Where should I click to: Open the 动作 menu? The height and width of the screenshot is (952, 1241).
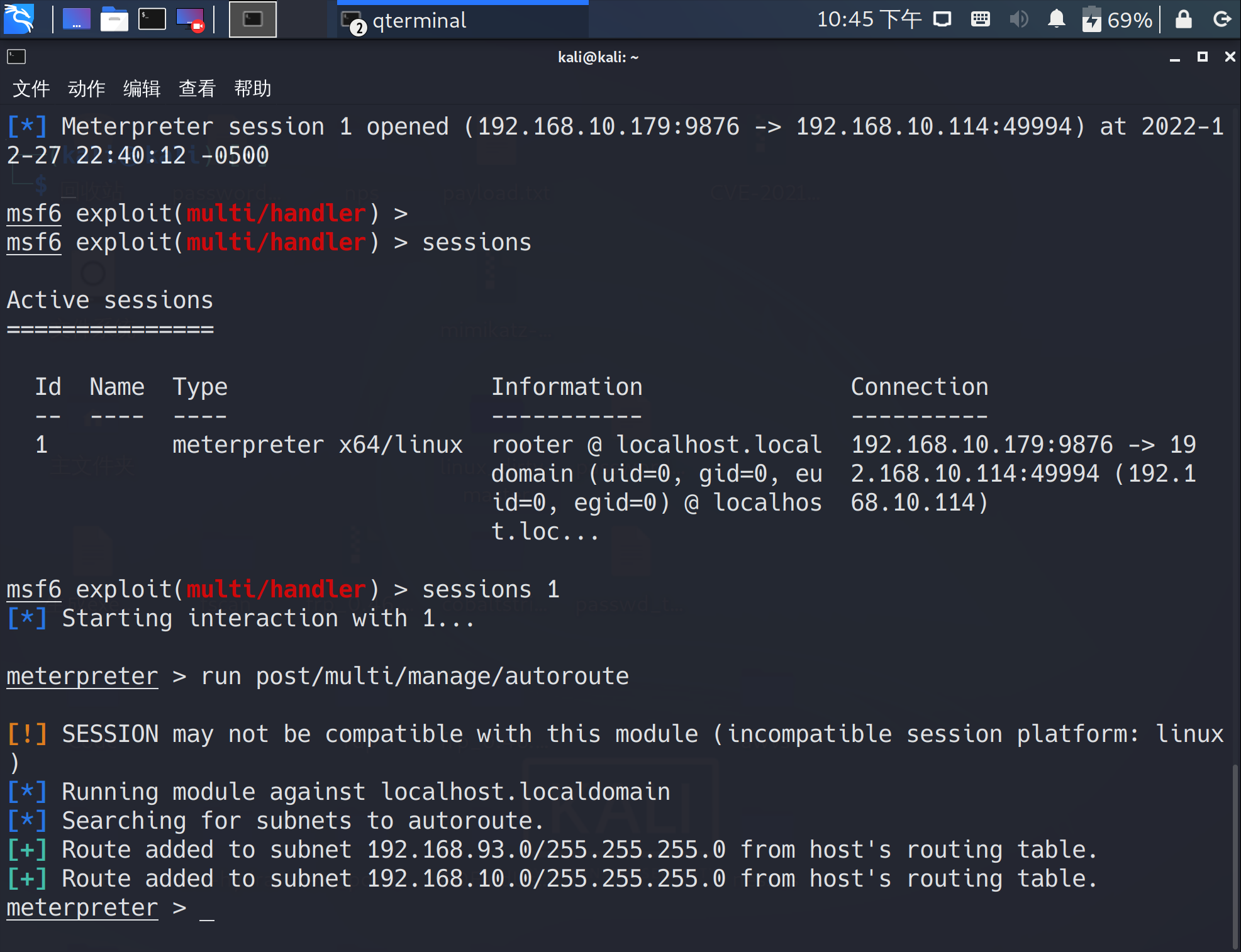(x=86, y=89)
